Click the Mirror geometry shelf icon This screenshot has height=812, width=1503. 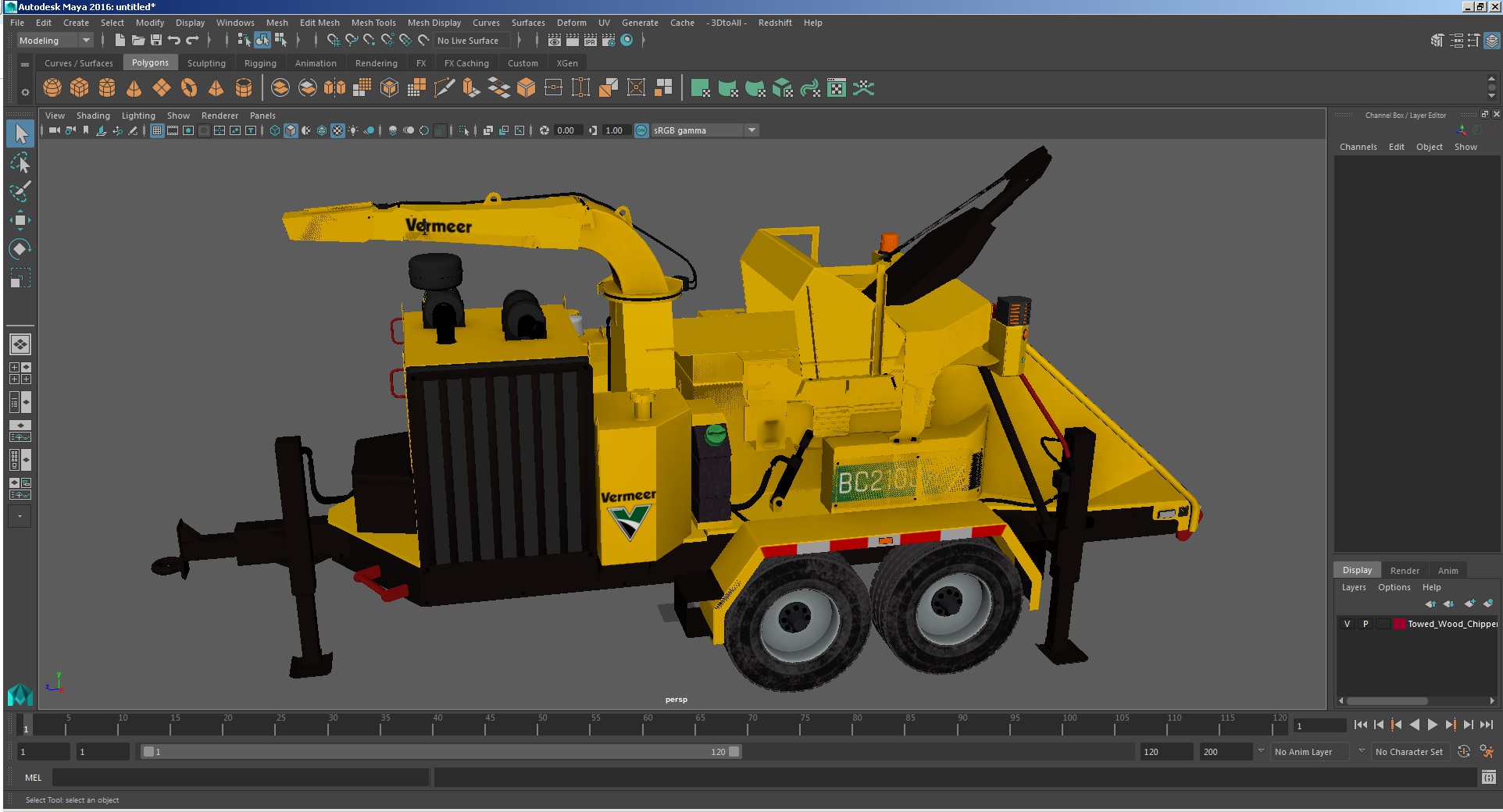tap(334, 88)
